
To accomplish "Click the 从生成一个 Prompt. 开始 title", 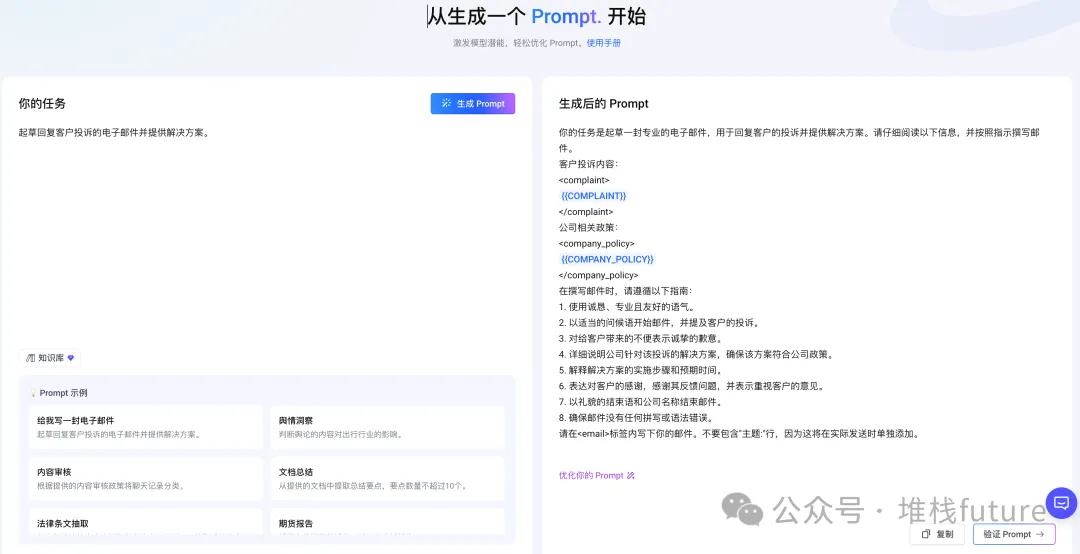I will pos(537,16).
